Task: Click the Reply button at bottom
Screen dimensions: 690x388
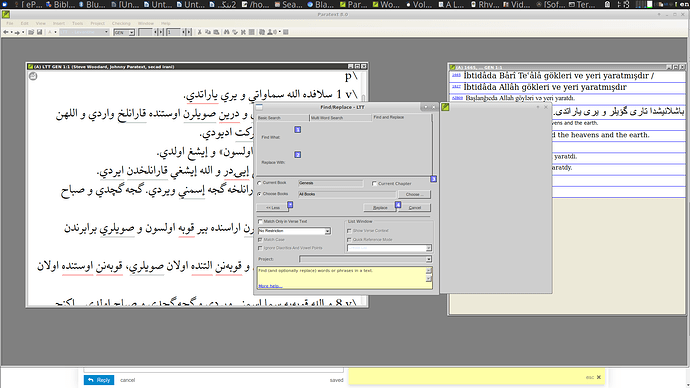Action: (x=99, y=380)
